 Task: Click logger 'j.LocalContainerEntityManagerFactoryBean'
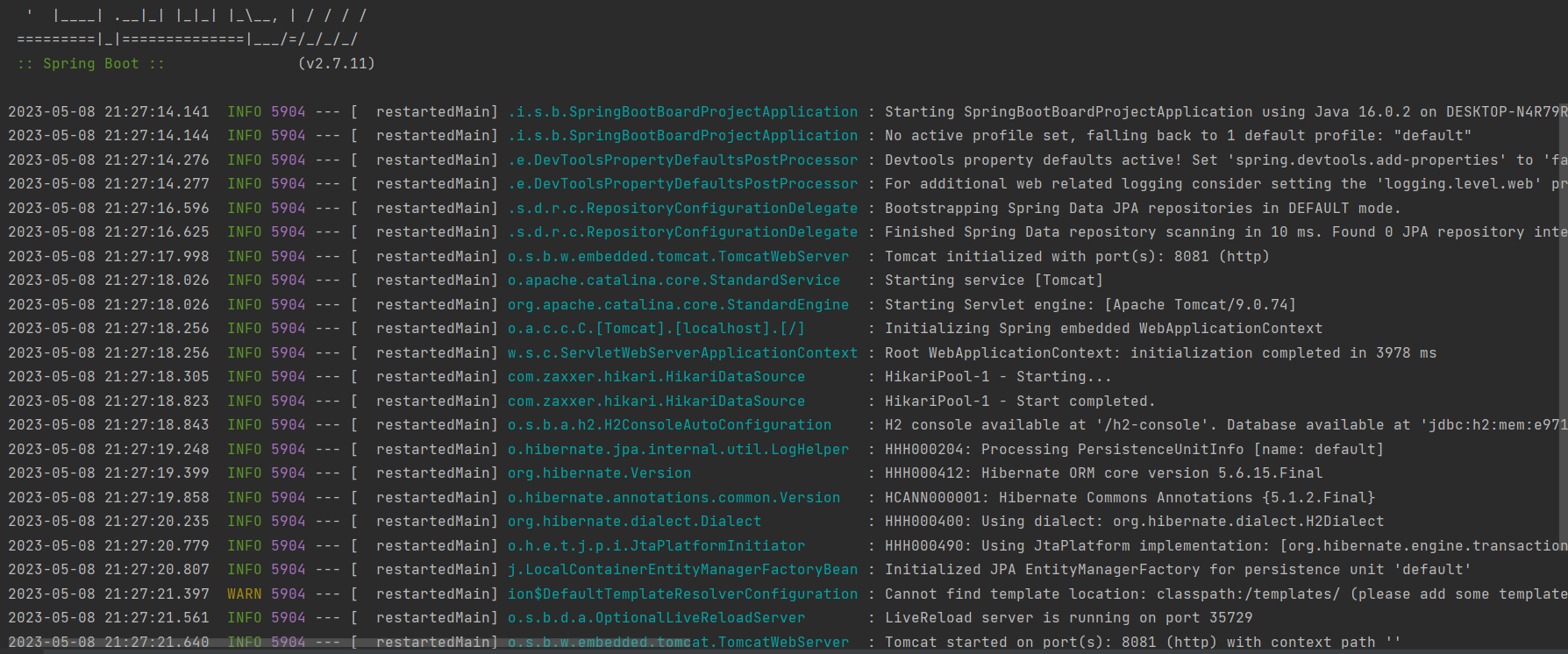683,569
